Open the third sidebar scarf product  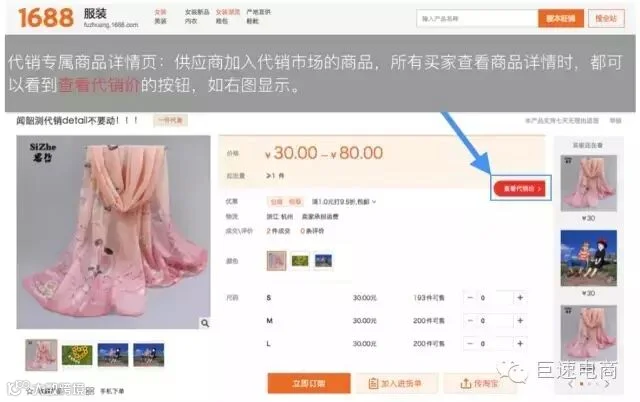click(589, 333)
